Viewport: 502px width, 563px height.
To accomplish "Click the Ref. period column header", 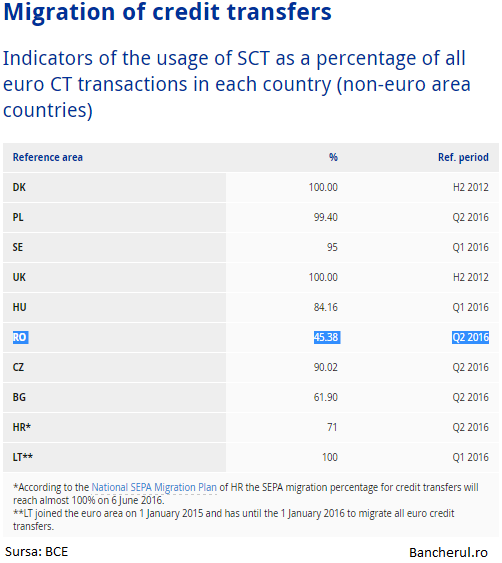I will pos(463,157).
